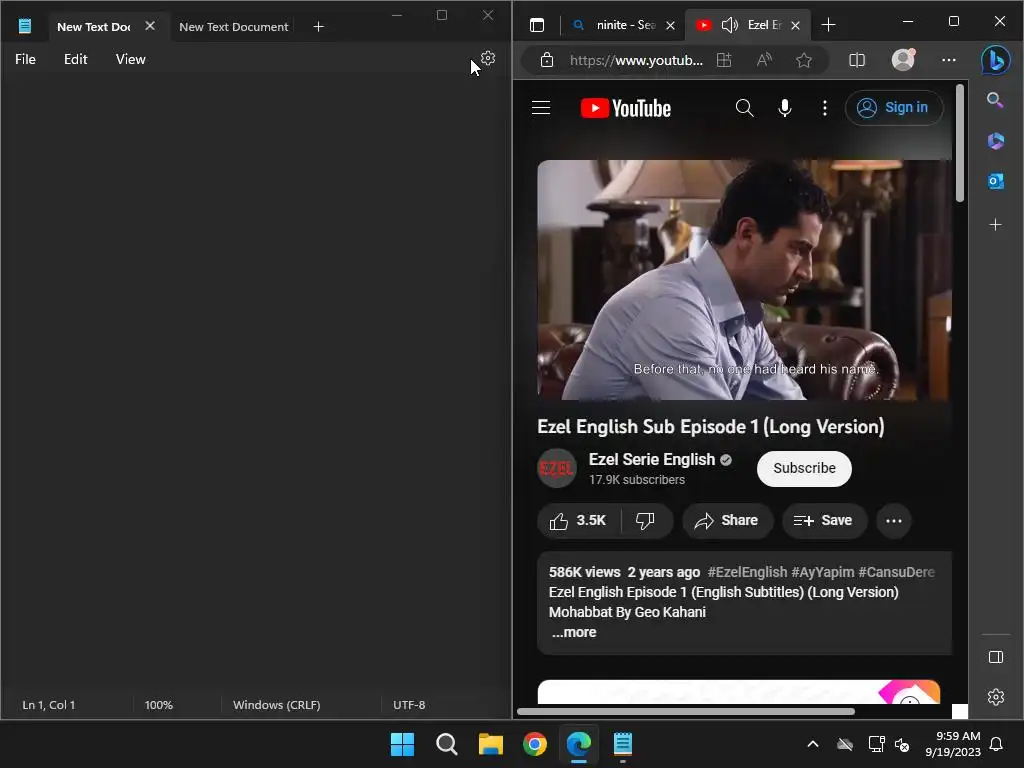Screen dimensions: 1024x768
Task: Open Bing Chat sidebar button
Action: click(996, 60)
